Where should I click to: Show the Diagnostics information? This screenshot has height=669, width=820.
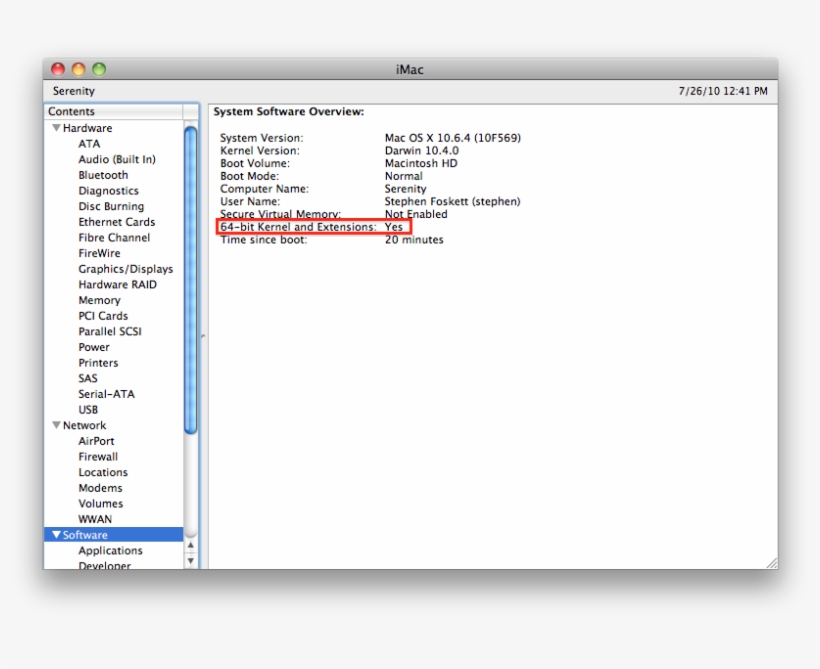(108, 191)
